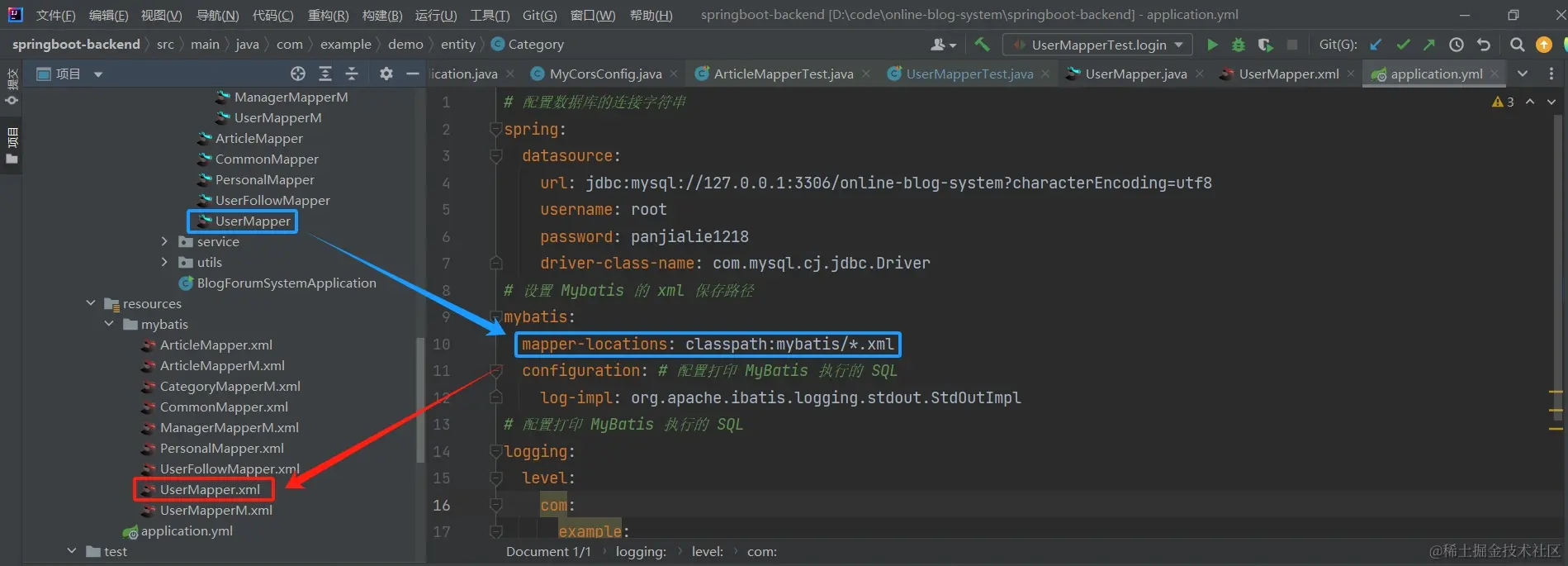Jump to previous highlighted warning
Screen dimensions: 1568x566
(1530, 102)
